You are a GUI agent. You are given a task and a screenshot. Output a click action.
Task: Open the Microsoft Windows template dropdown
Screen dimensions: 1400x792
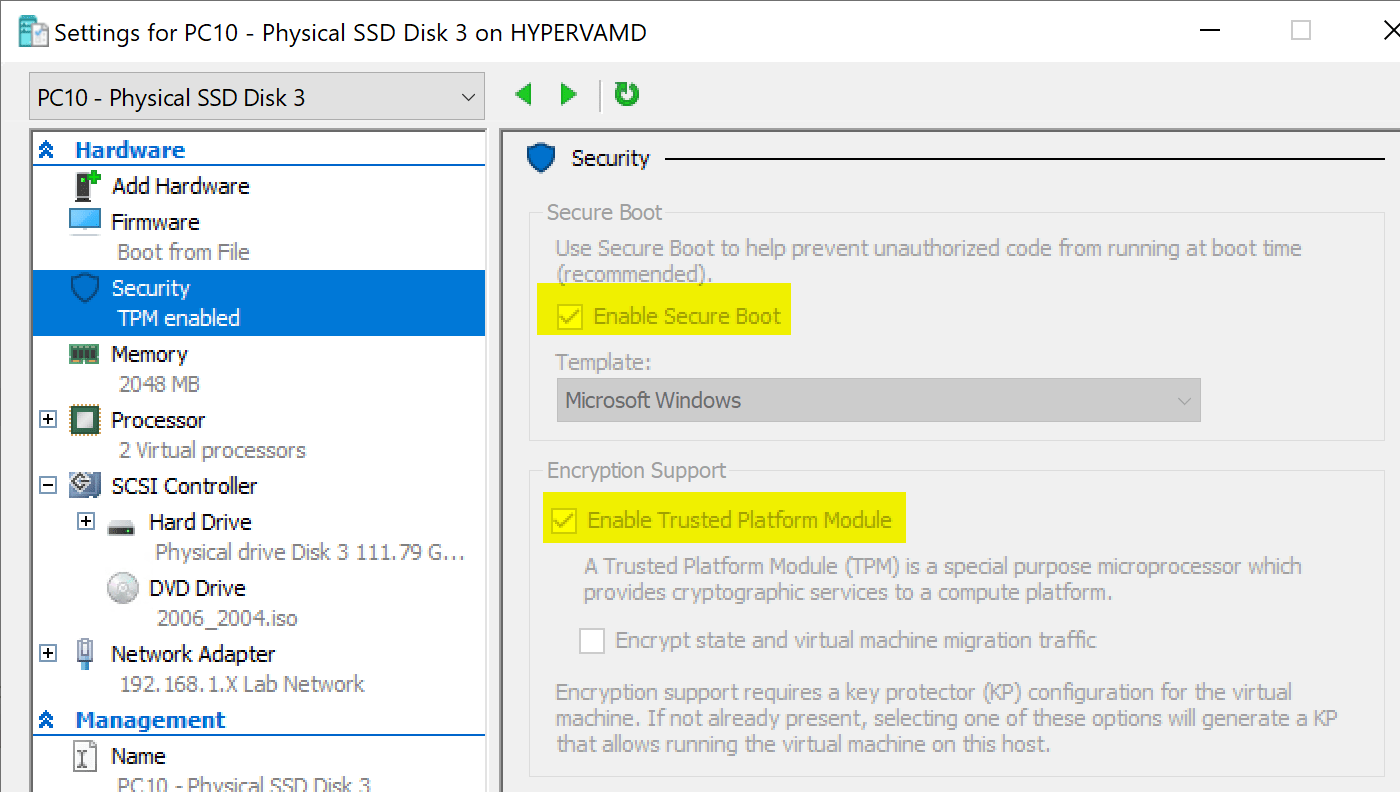click(x=1184, y=400)
